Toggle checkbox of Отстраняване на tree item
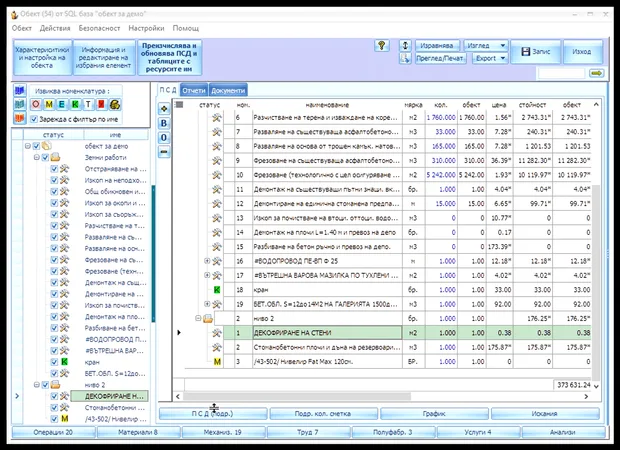 [55, 169]
